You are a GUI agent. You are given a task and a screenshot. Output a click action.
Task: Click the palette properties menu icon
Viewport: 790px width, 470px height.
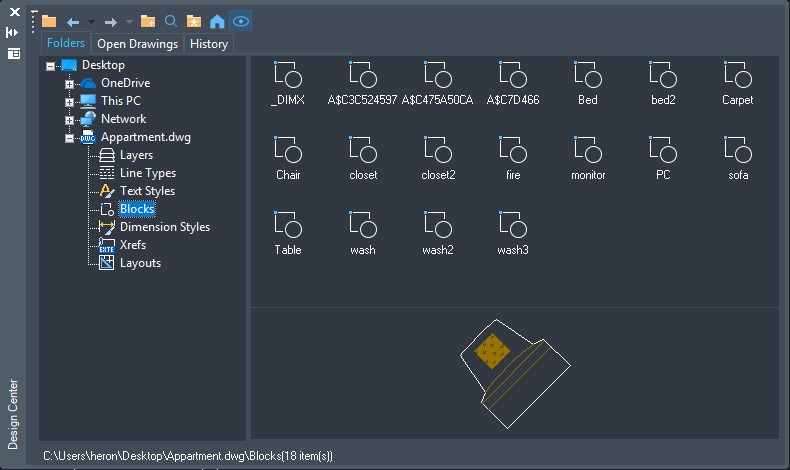pos(14,53)
